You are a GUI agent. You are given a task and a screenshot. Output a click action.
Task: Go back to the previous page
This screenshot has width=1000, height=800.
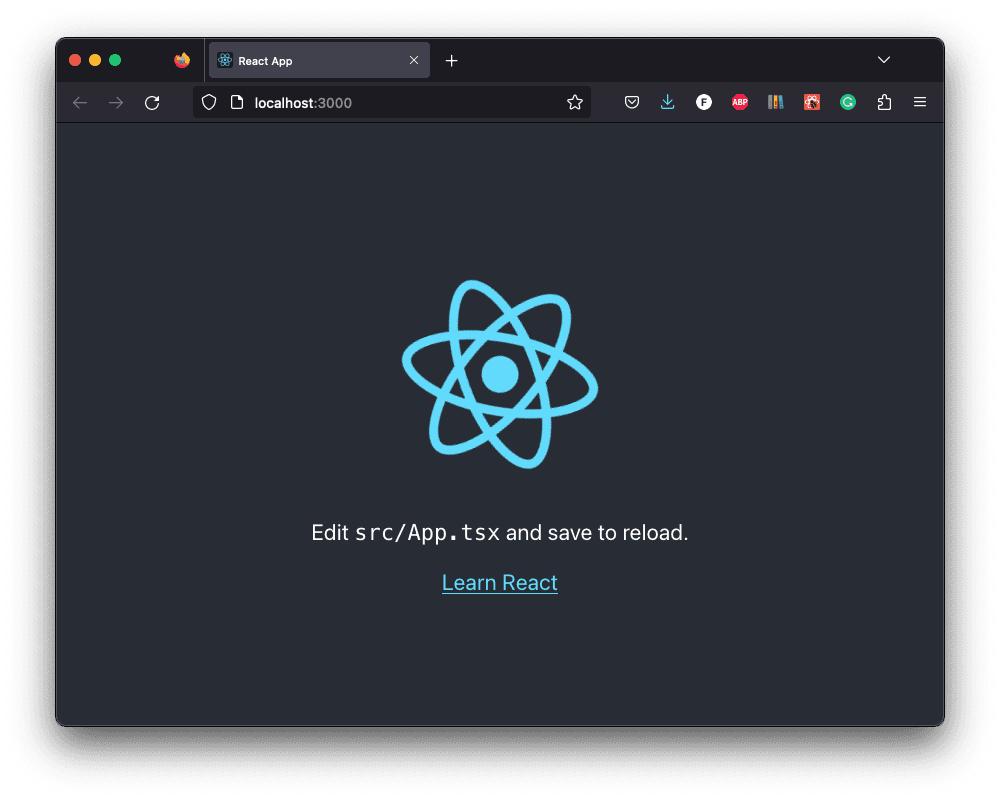pos(80,103)
